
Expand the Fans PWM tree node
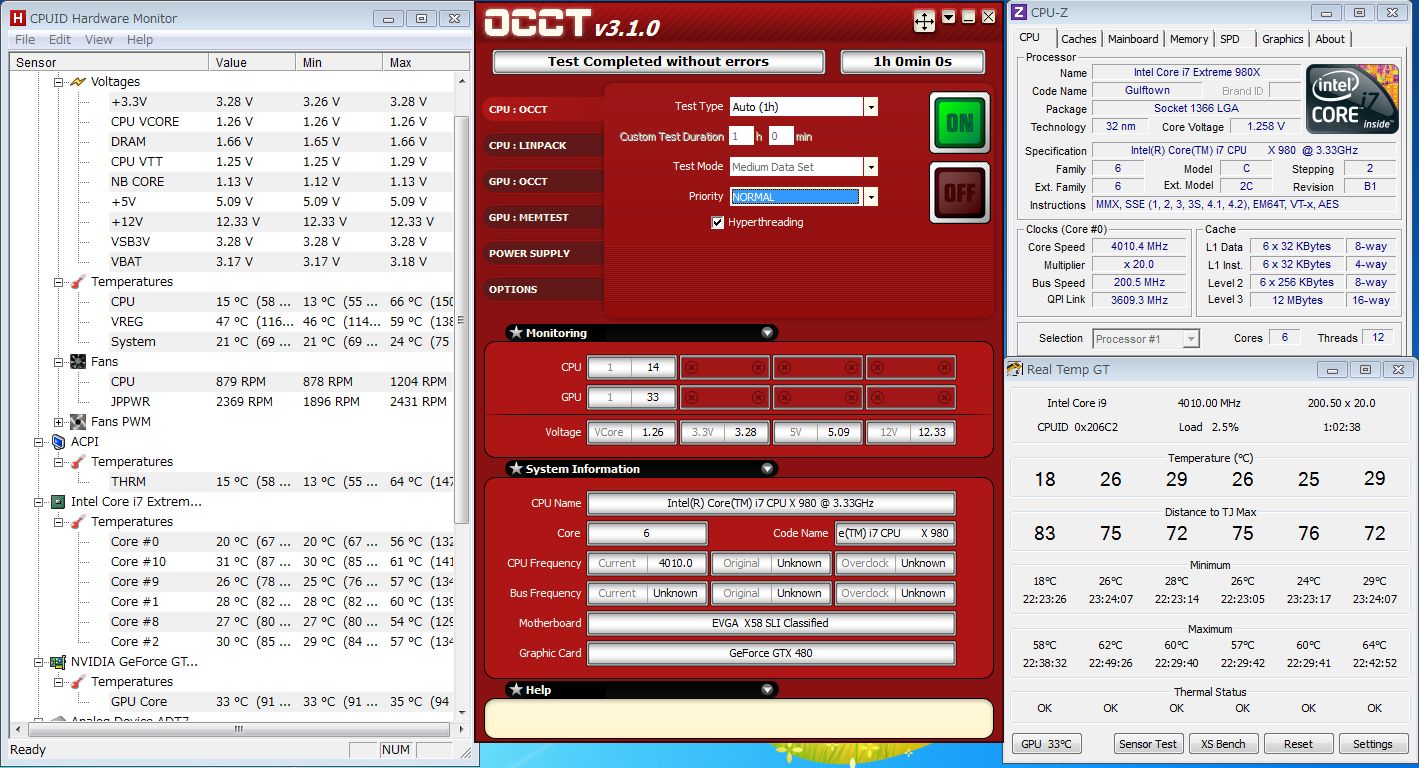pyautogui.click(x=59, y=422)
